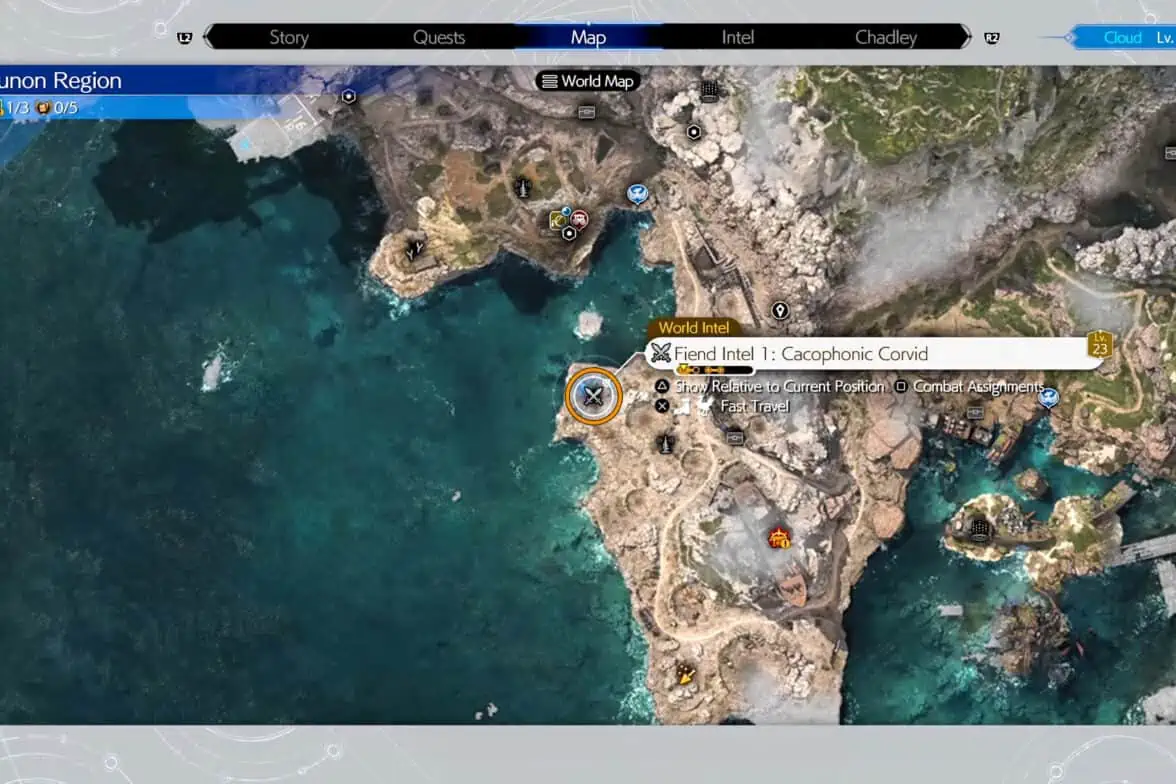The height and width of the screenshot is (784, 1176).
Task: Click the yellow arrow player position marker
Action: [685, 674]
